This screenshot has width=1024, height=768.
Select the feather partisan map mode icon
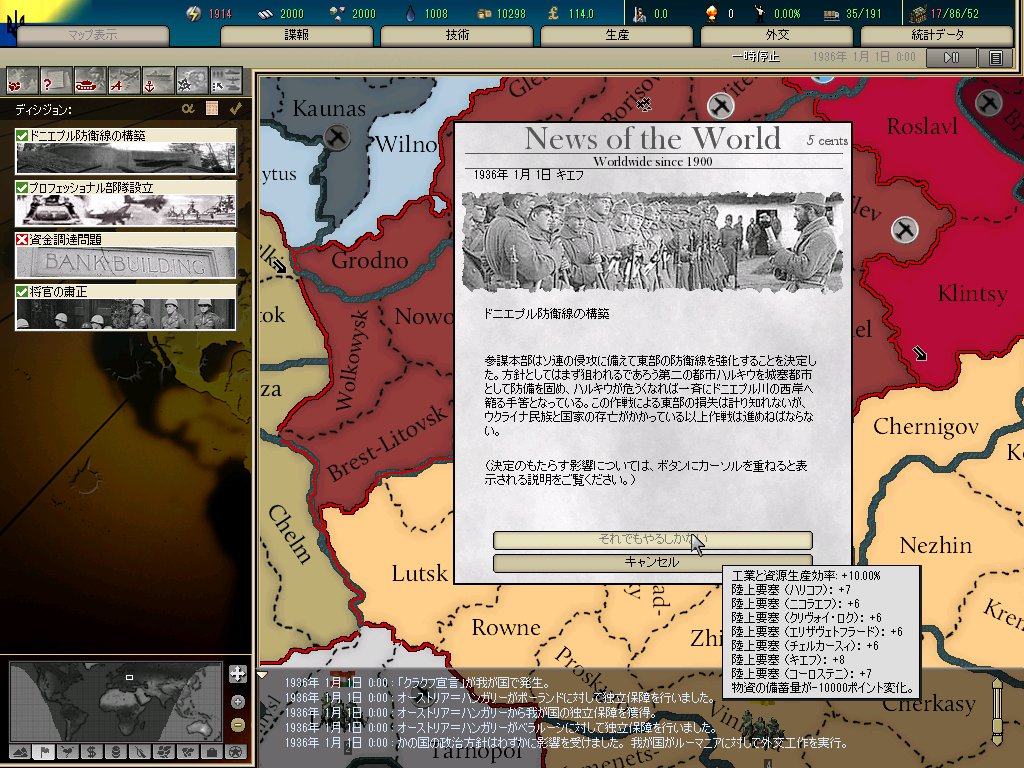[x=140, y=752]
